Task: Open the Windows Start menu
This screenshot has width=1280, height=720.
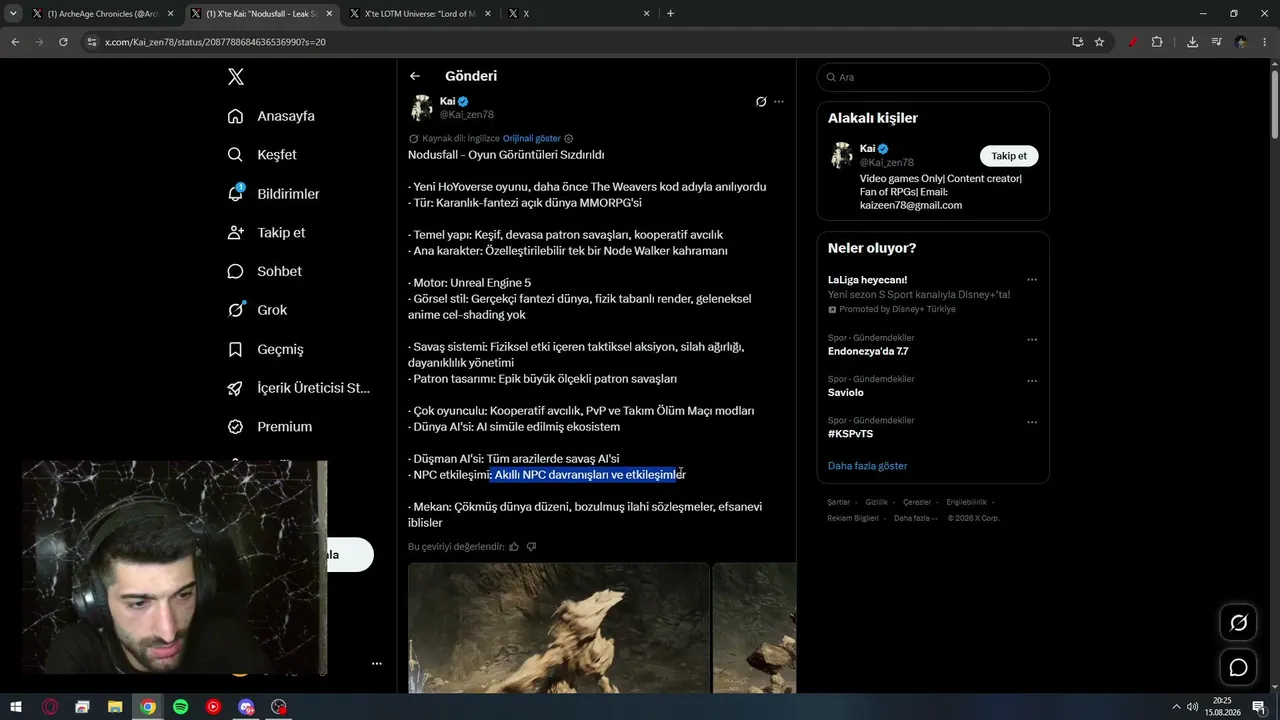Action: [x=16, y=707]
